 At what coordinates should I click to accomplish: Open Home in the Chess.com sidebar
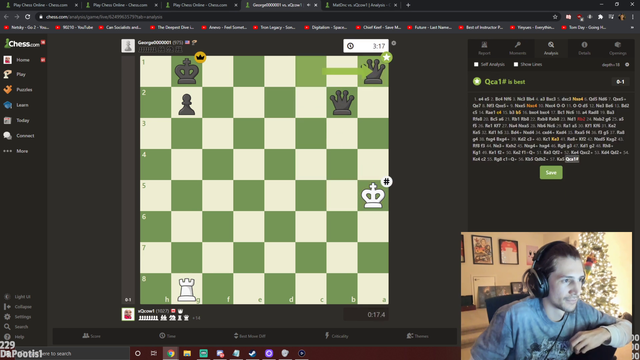click(23, 60)
